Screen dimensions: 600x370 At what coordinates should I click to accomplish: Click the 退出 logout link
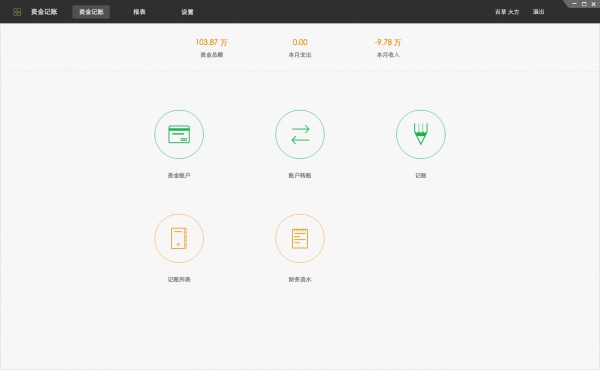pyautogui.click(x=538, y=12)
